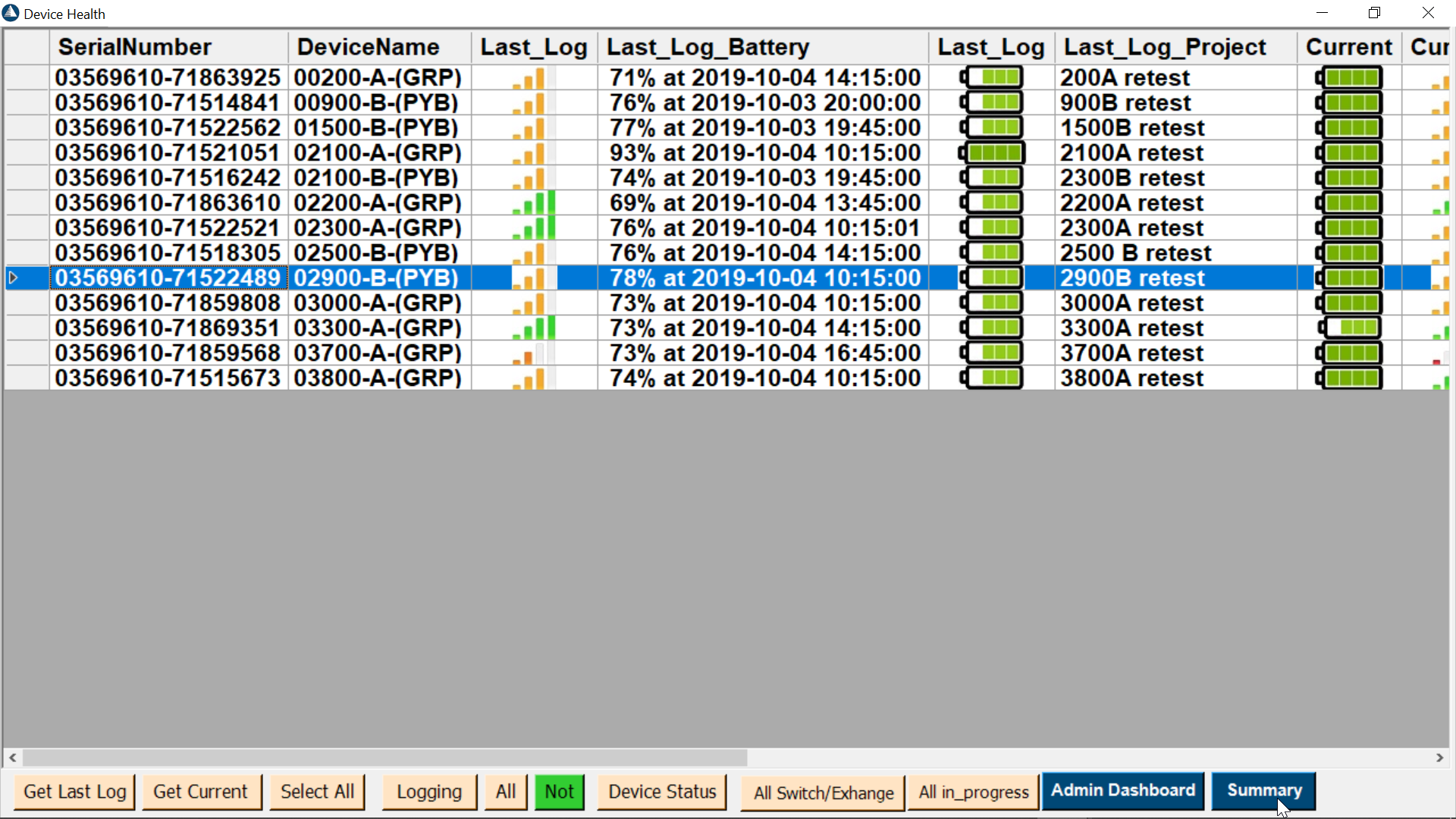Click the horizontal scrollbar right arrow
Image resolution: width=1456 pixels, height=819 pixels.
[x=1439, y=758]
